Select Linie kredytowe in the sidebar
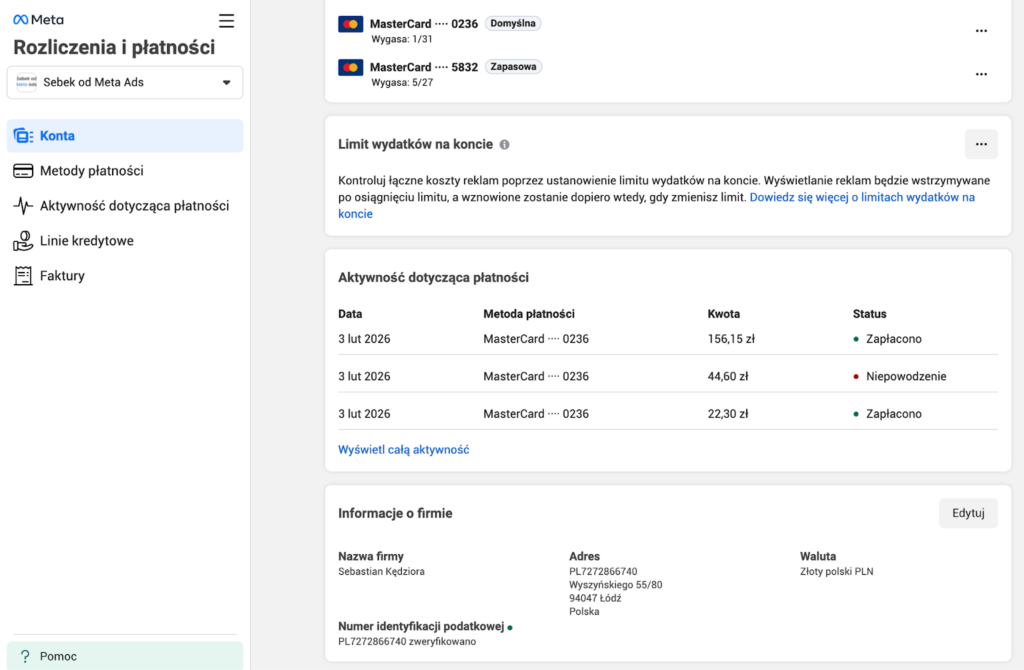 [87, 241]
